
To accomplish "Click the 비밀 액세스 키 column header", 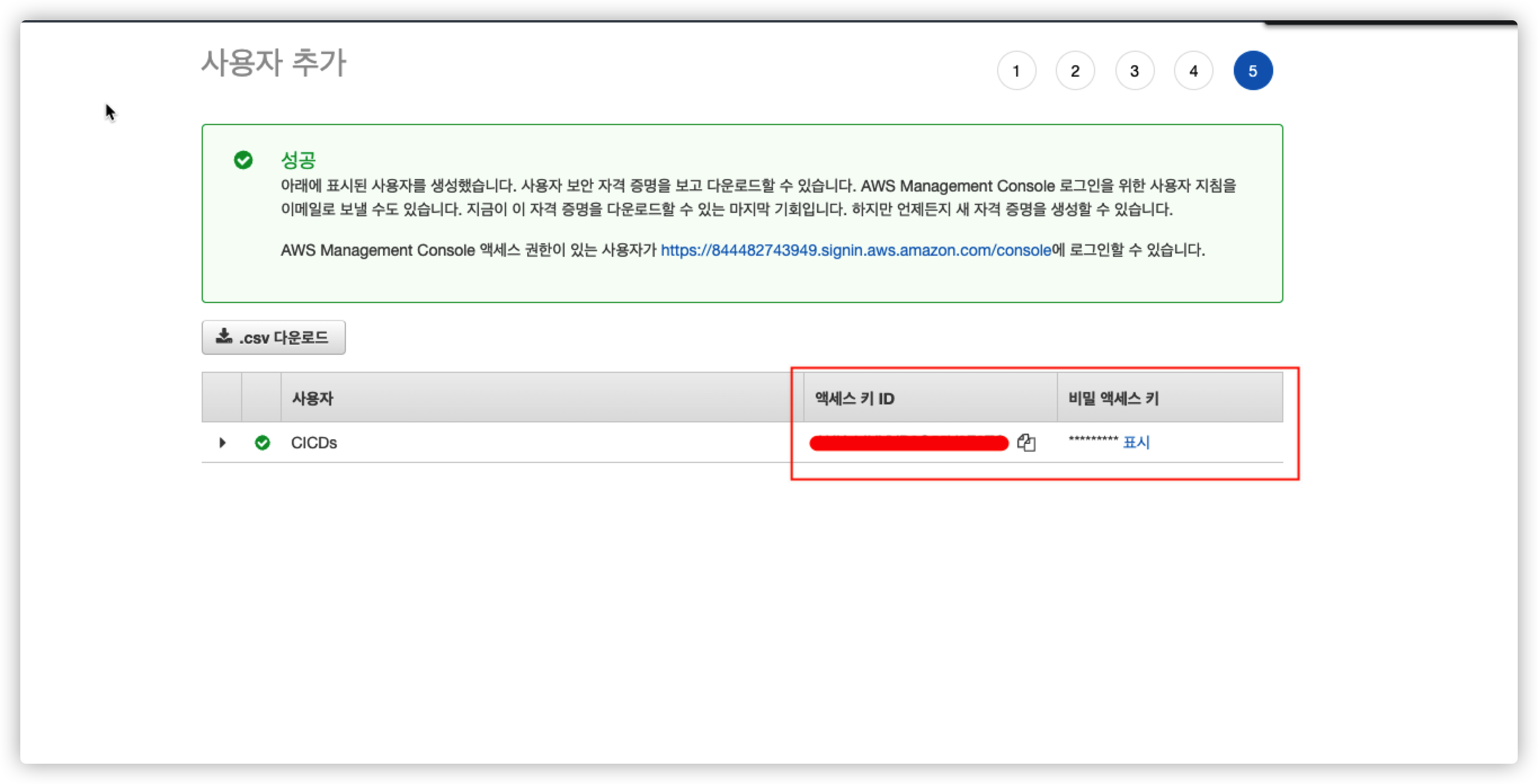I will pyautogui.click(x=1113, y=398).
